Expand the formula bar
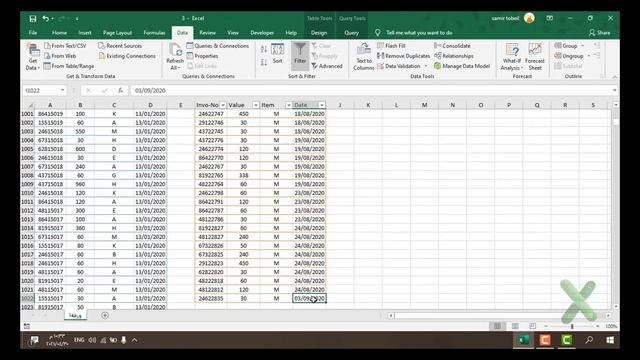Screen dimensions: 640x360 [614, 90]
